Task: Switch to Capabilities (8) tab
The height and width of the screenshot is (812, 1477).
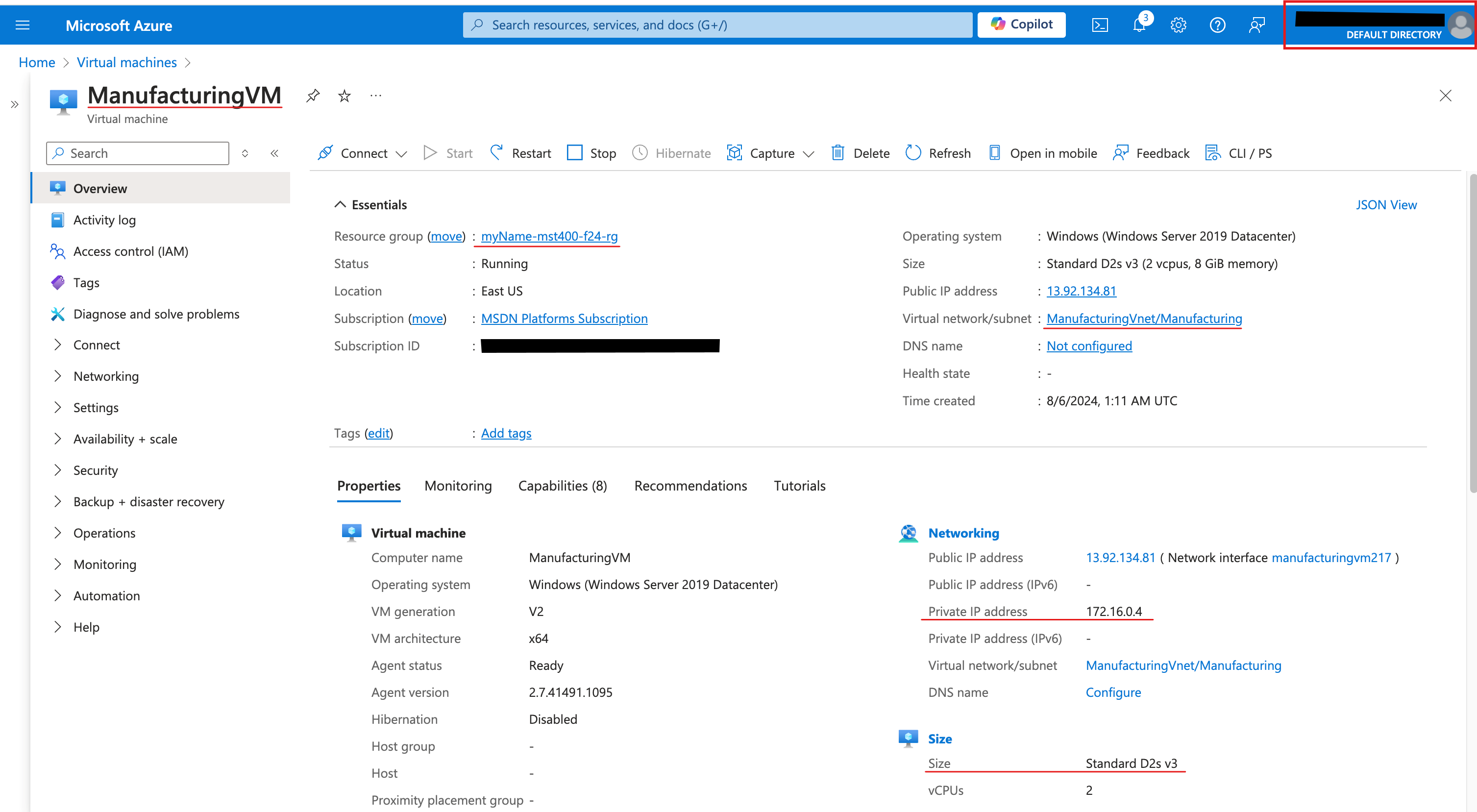Action: pos(563,486)
